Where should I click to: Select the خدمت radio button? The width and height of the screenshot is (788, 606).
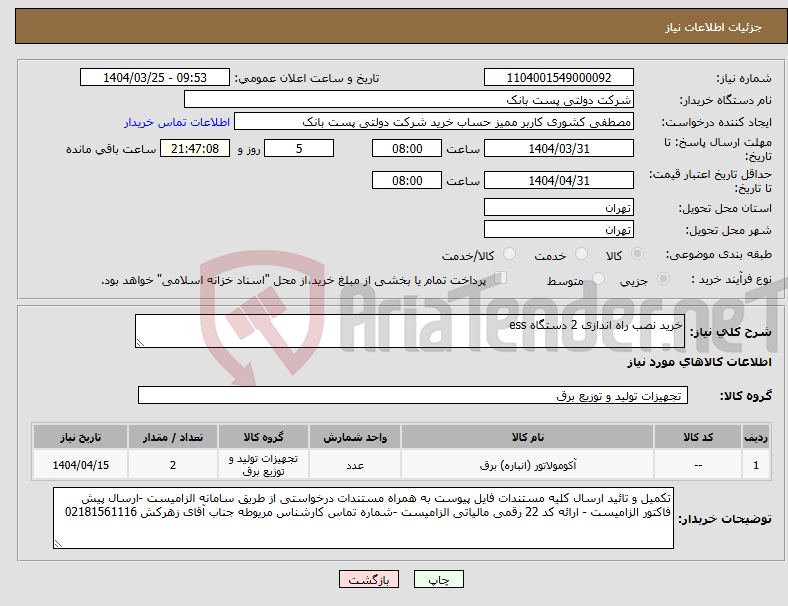pos(581,254)
